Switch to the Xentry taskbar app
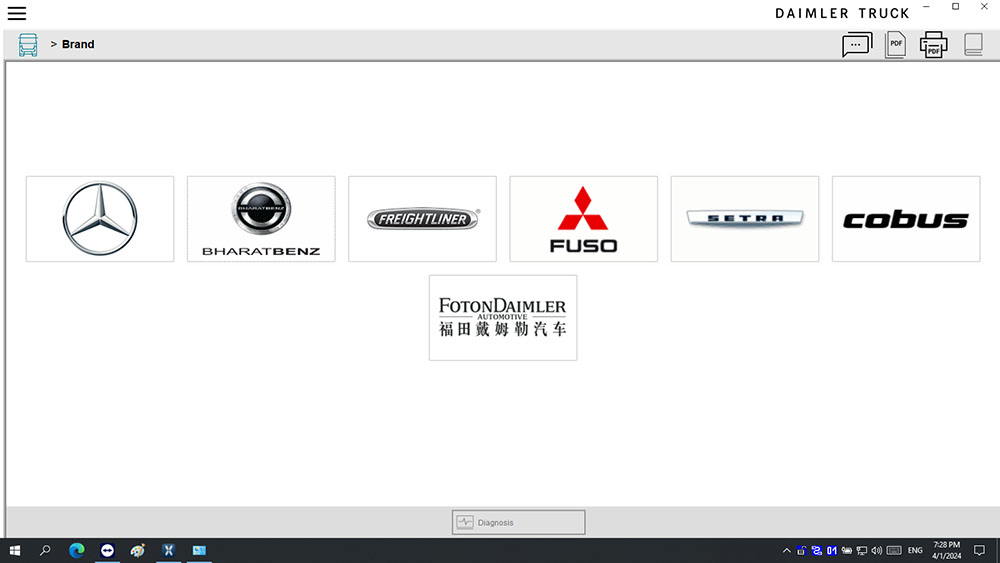 (168, 550)
